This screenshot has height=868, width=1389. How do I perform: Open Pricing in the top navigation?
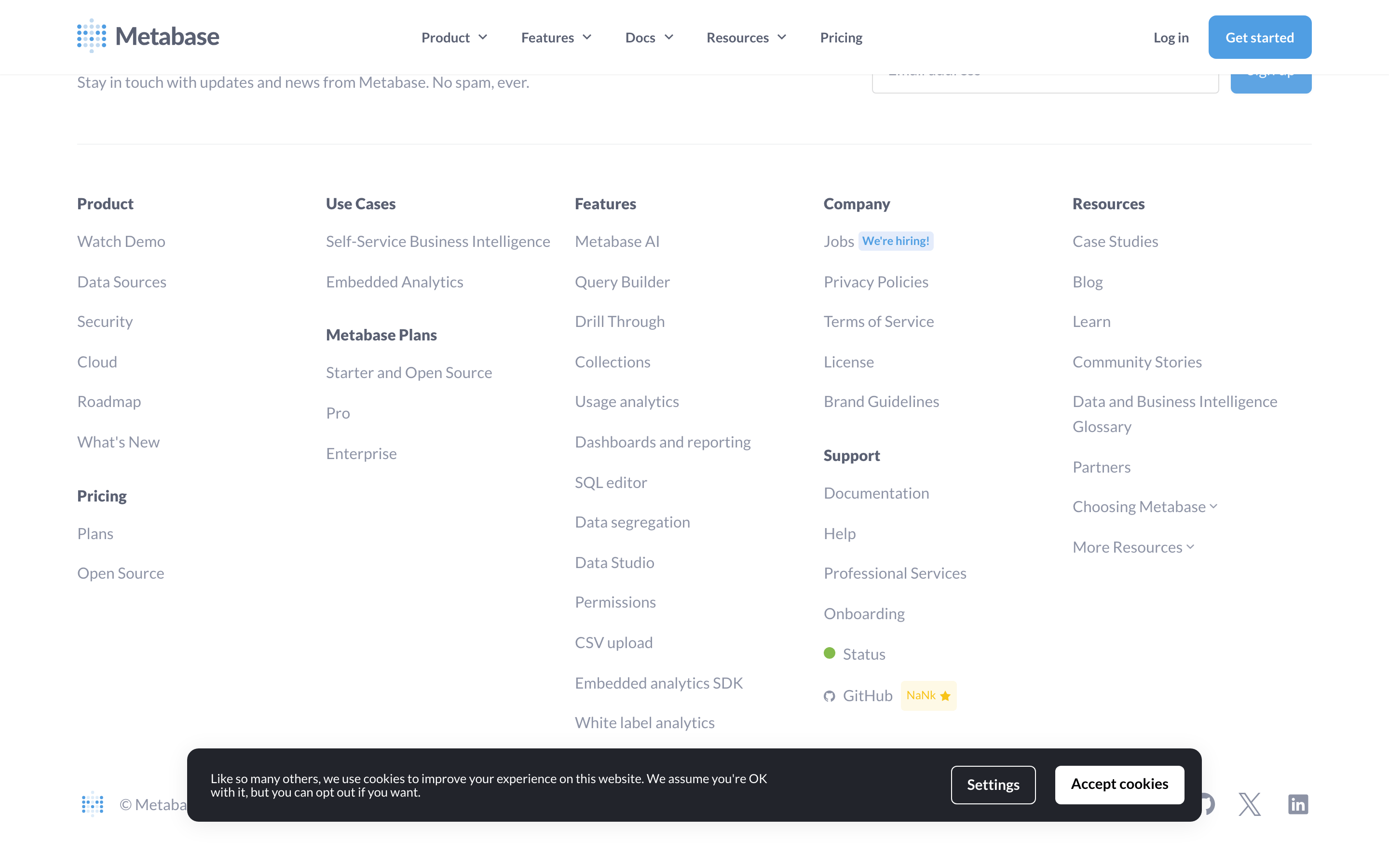[x=841, y=37]
